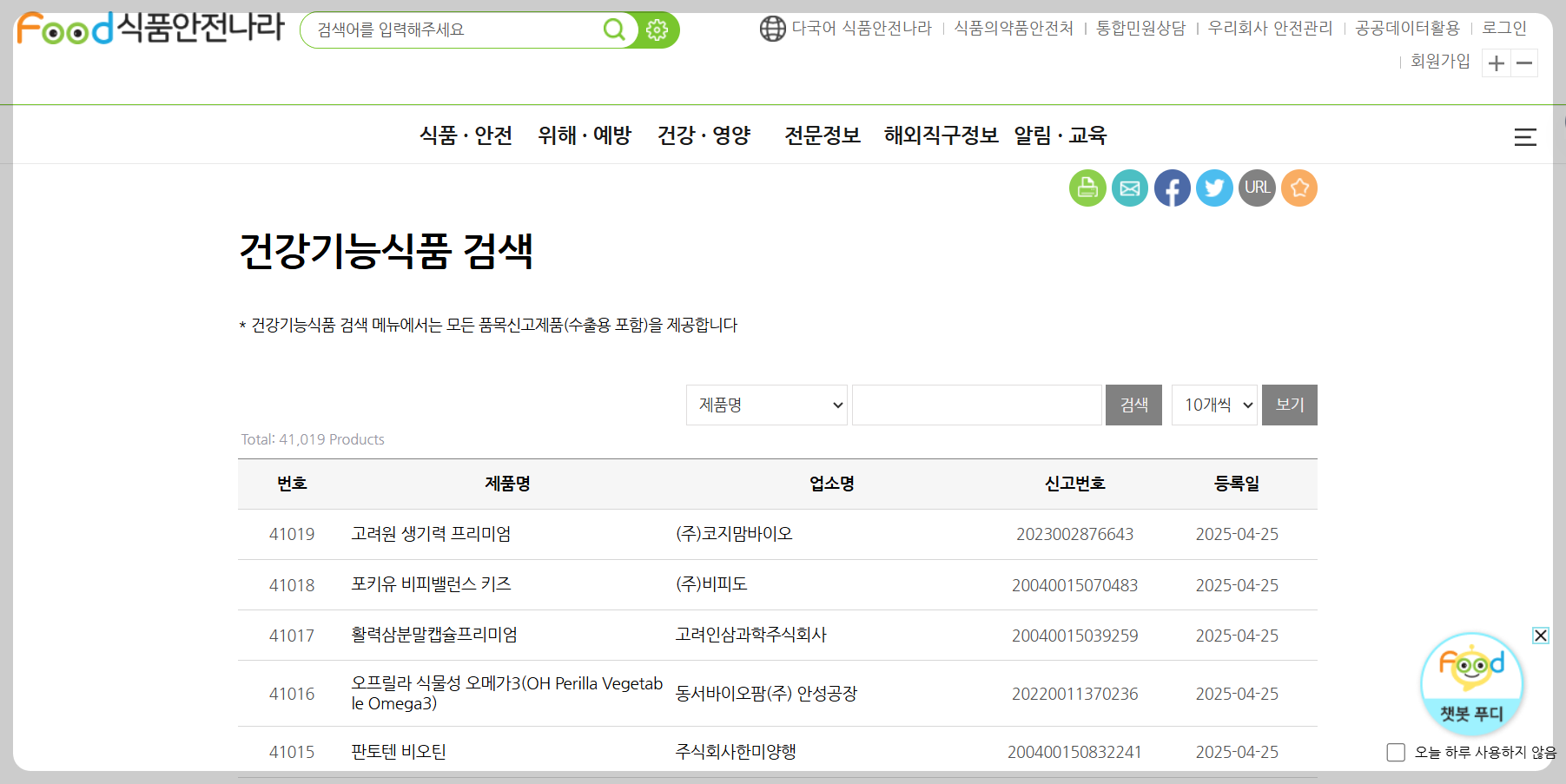Open the 제품명 search field dropdown

click(x=766, y=405)
